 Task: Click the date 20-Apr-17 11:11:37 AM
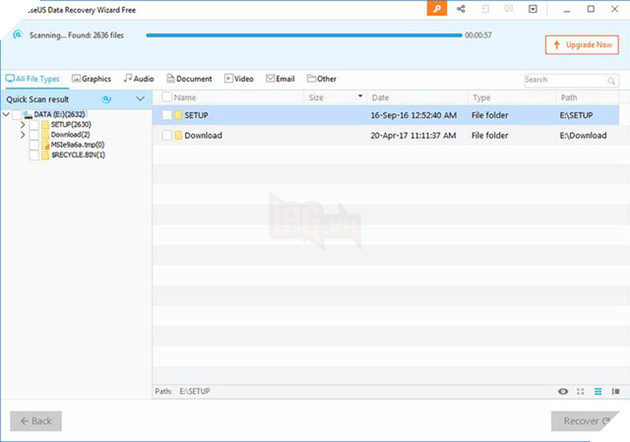[413, 135]
